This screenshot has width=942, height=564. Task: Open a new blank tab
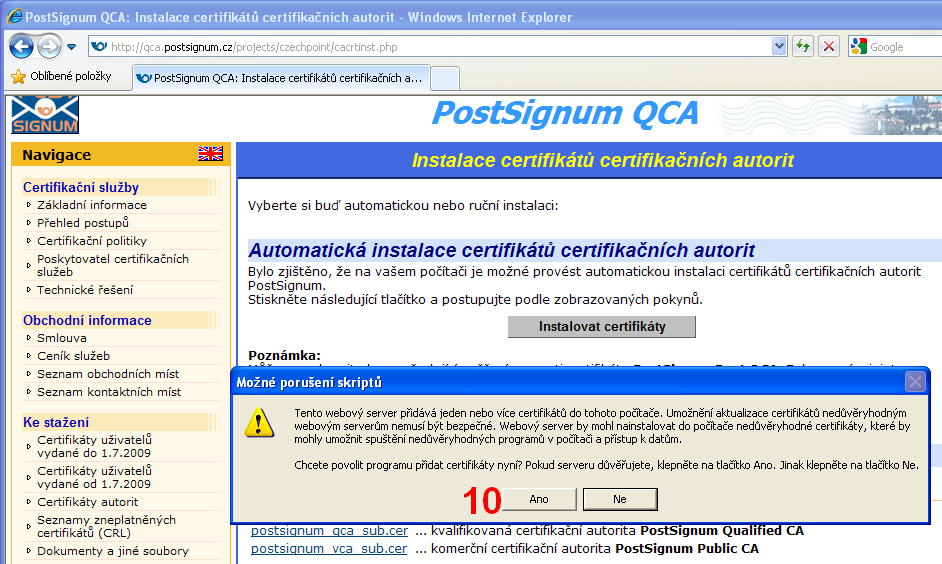[445, 79]
